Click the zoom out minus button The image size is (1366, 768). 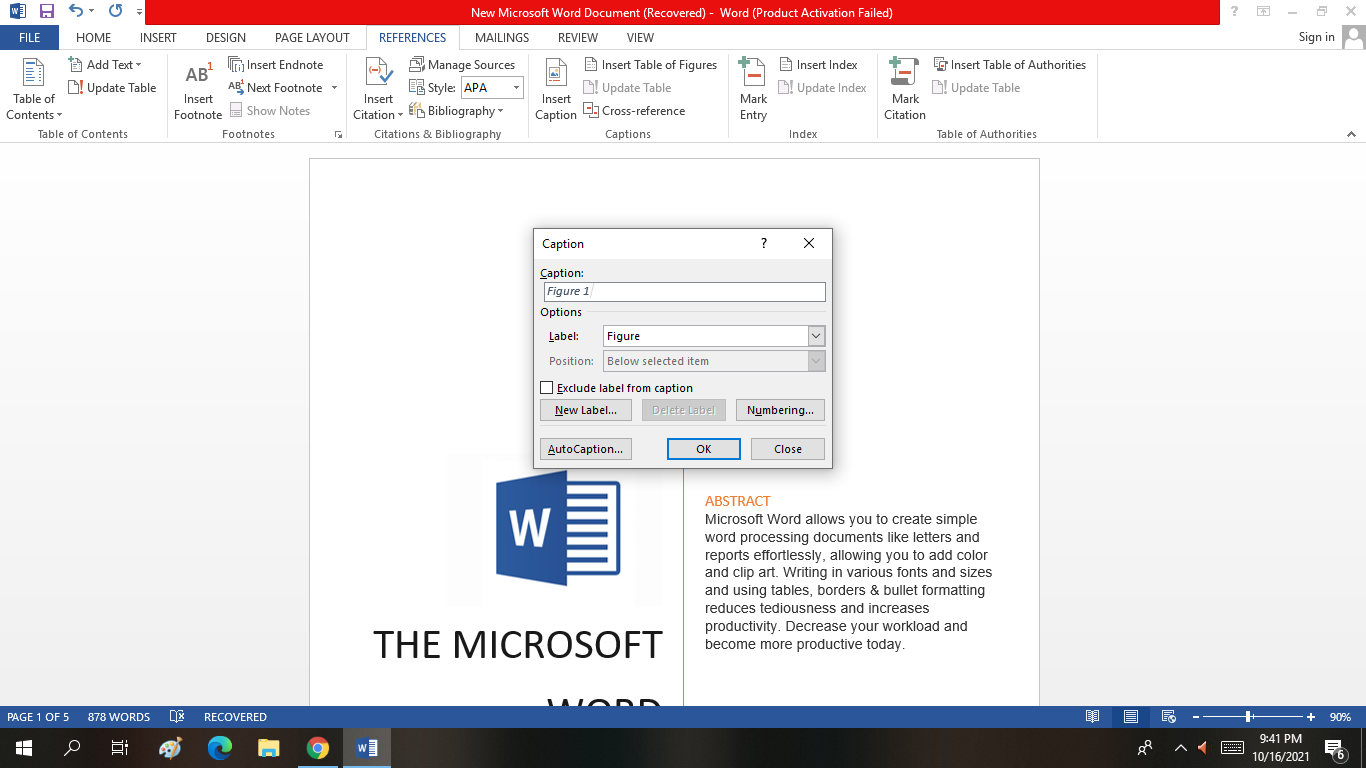click(x=1194, y=717)
